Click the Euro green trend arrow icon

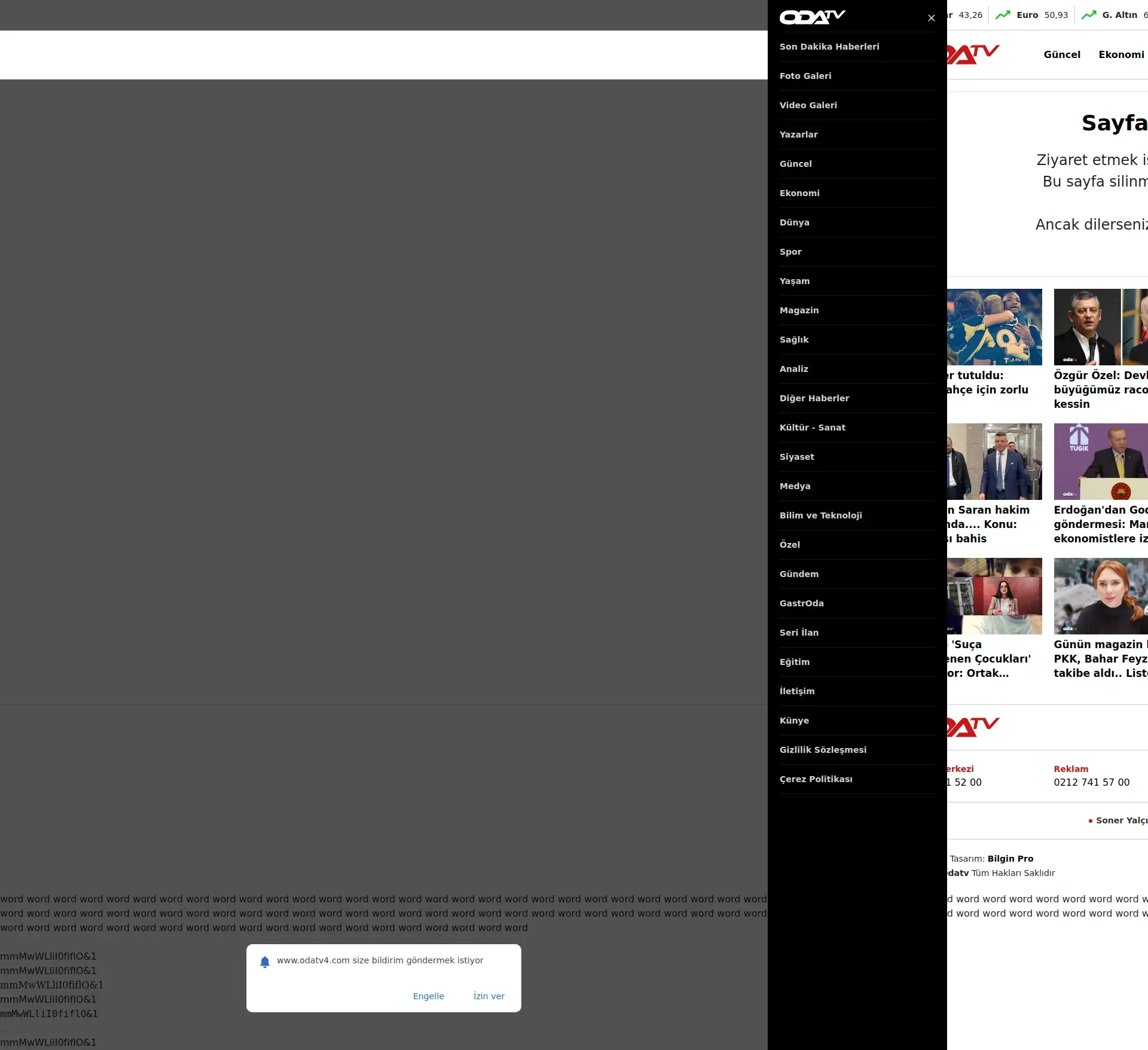1003,15
